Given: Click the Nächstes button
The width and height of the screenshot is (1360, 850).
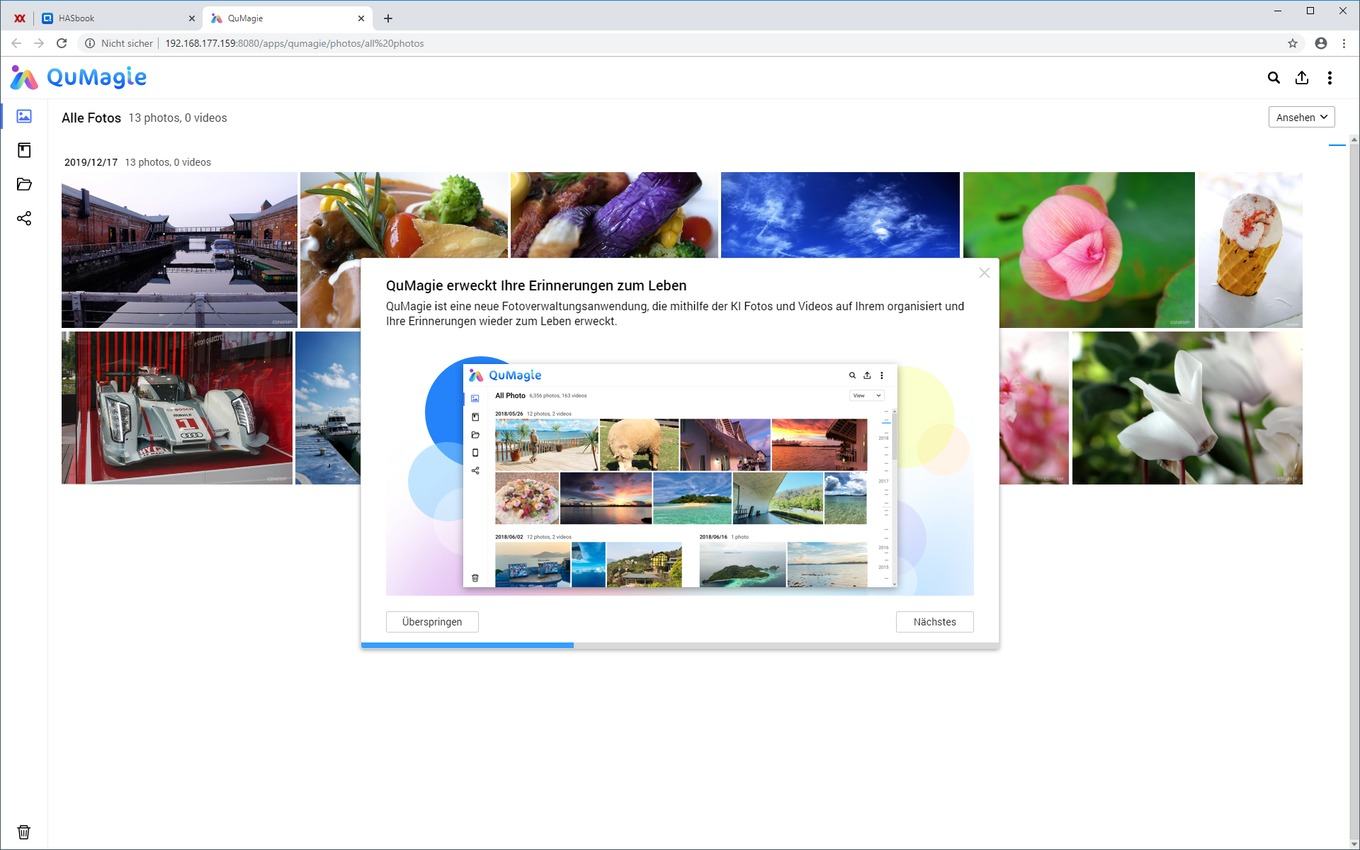Looking at the screenshot, I should 934,622.
